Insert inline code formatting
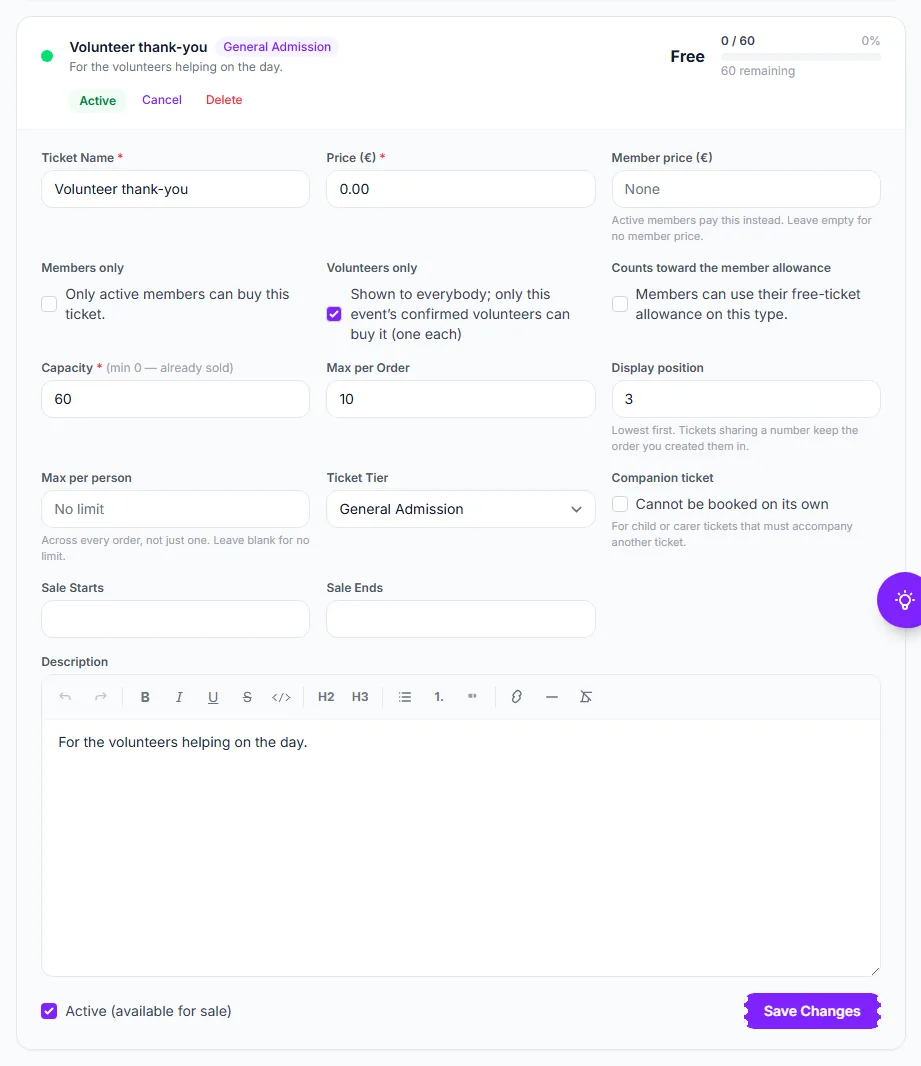The width and height of the screenshot is (921, 1066). [281, 697]
